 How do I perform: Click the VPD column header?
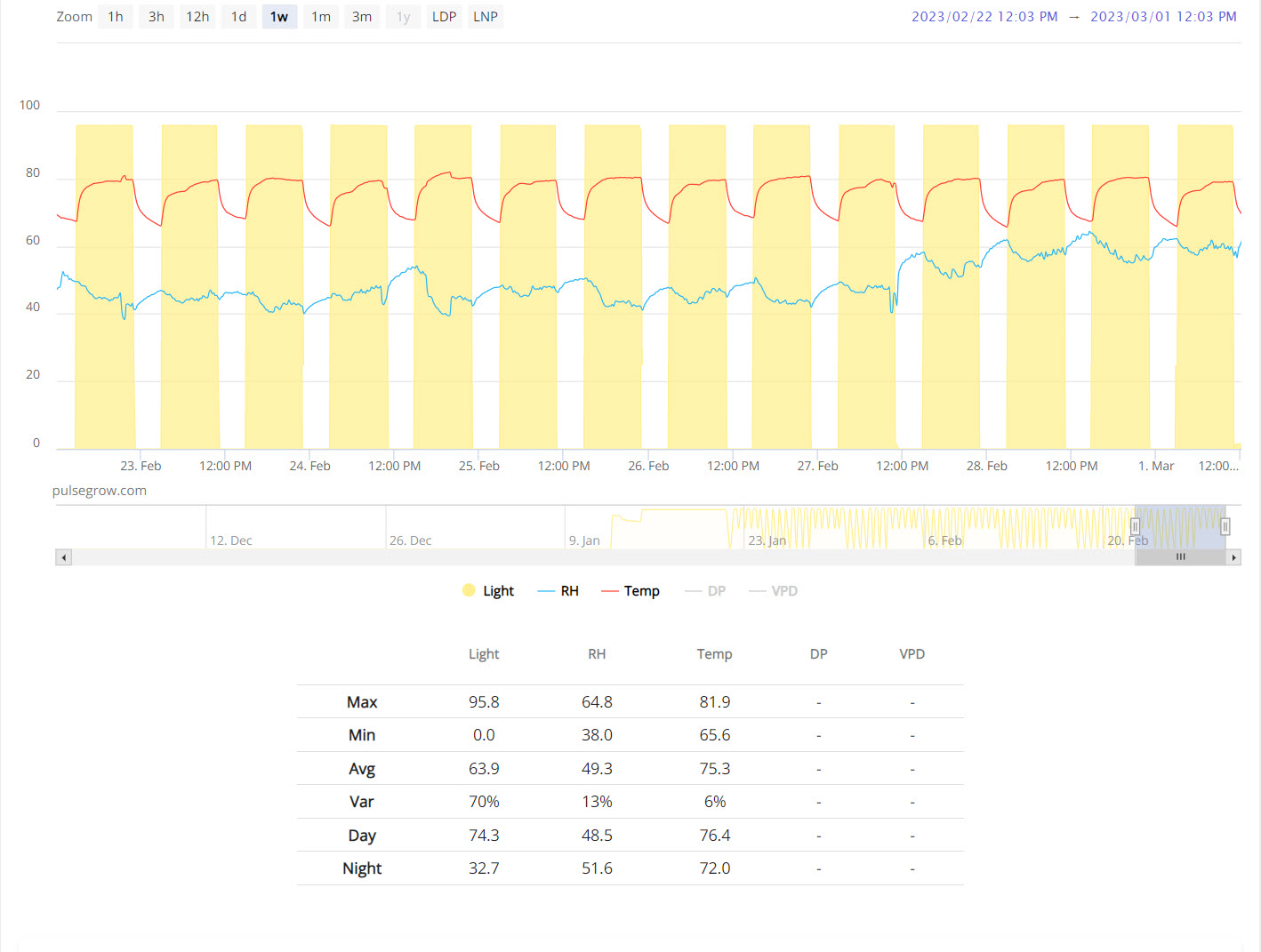pyautogui.click(x=912, y=654)
